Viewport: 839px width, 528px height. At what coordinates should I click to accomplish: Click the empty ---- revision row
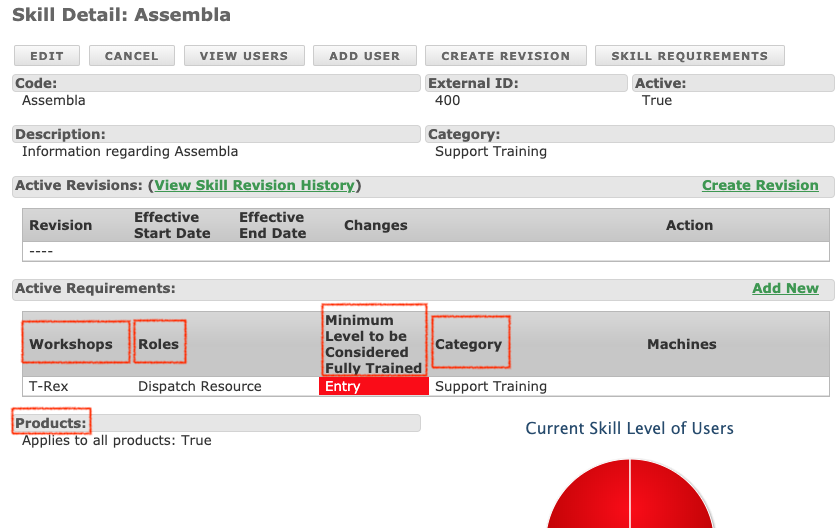(x=426, y=251)
